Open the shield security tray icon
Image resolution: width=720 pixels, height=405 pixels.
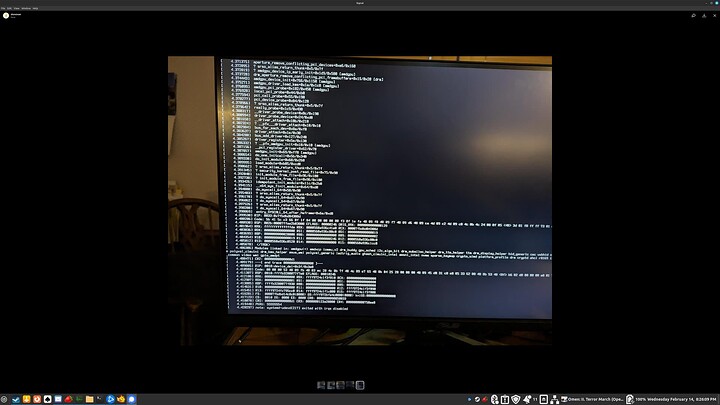pos(515,399)
